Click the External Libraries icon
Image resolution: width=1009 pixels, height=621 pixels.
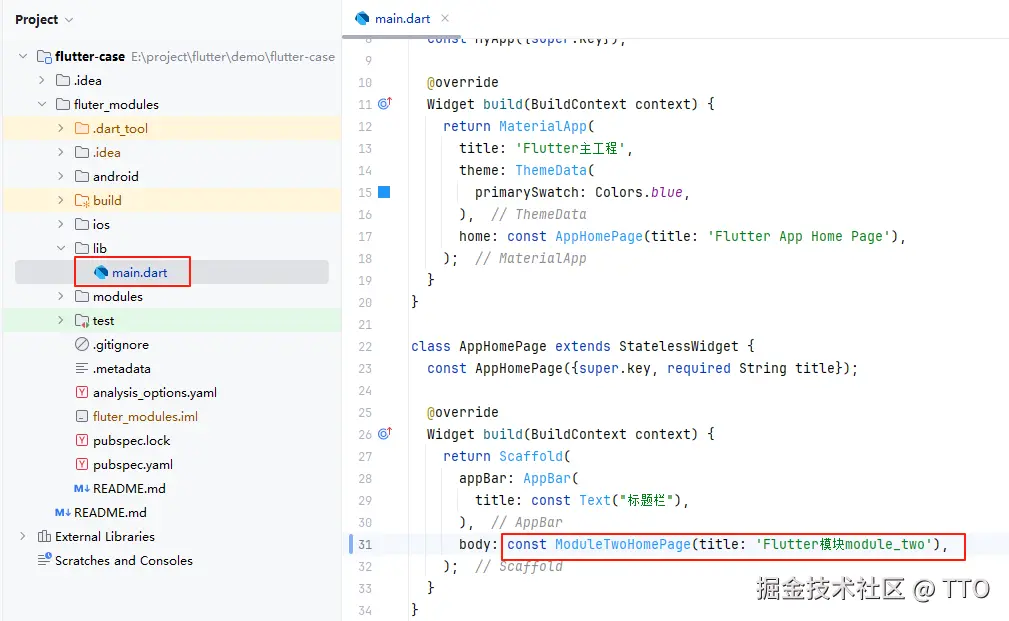(44, 536)
